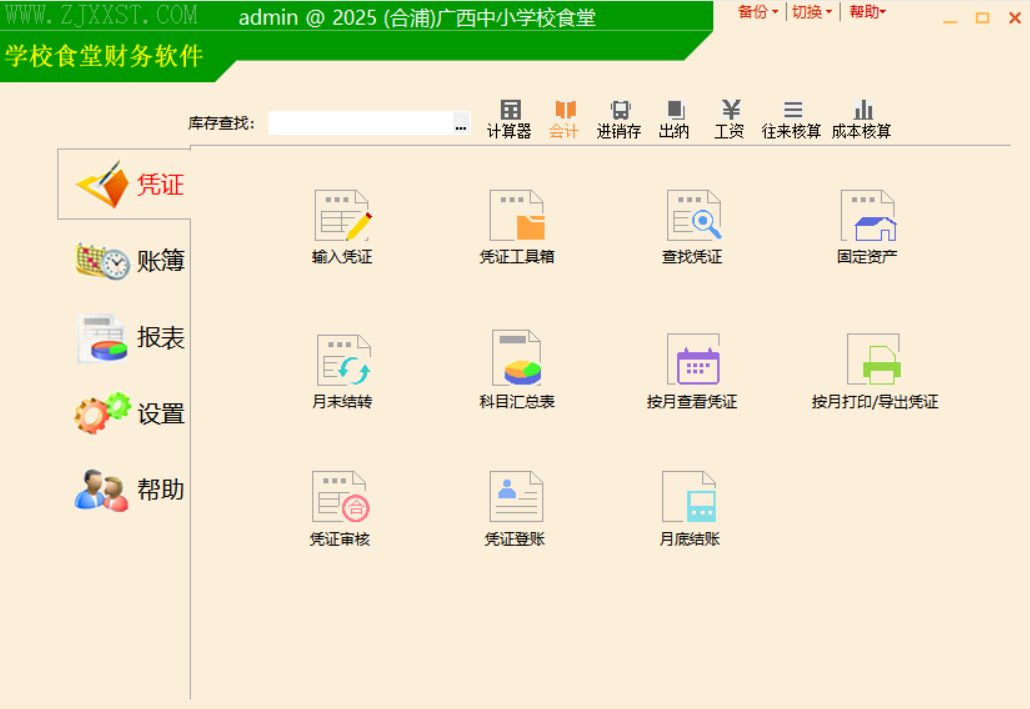This screenshot has width=1030, height=709.
Task: Open the 出纳 (cashier) module
Action: click(673, 118)
